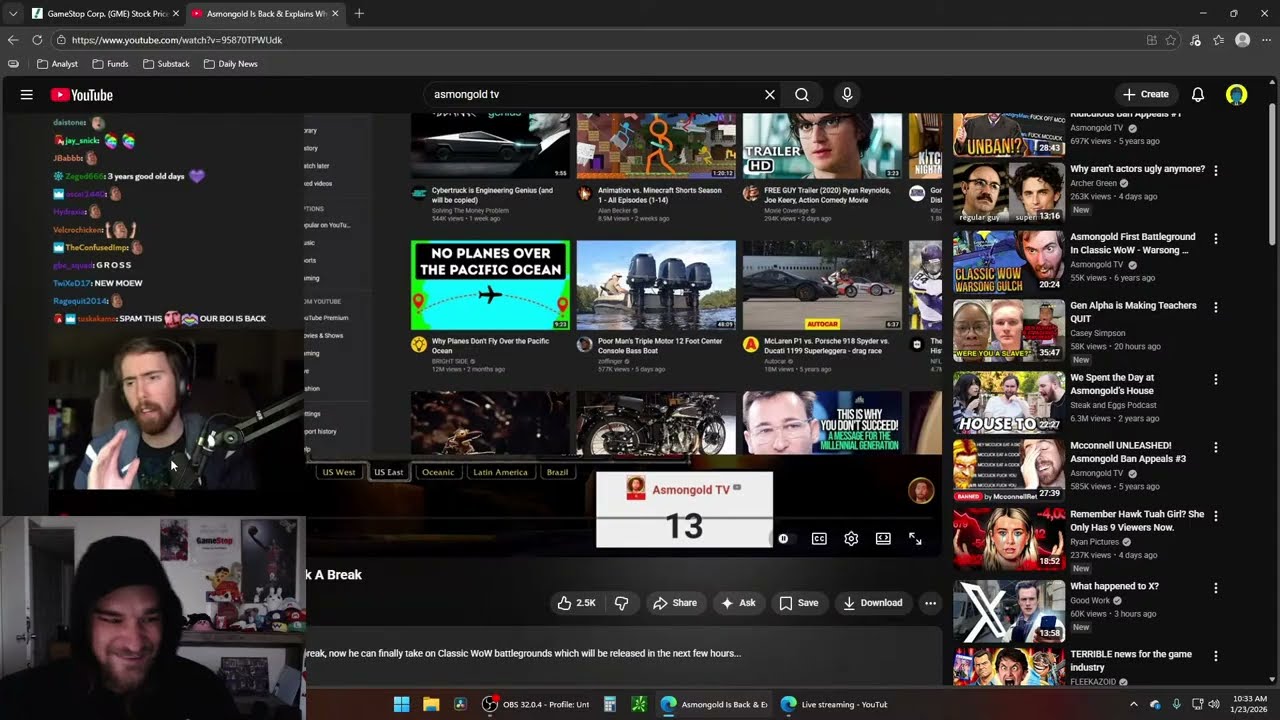Start voice search with microphone icon
Image resolution: width=1280 pixels, height=720 pixels.
[x=847, y=95]
